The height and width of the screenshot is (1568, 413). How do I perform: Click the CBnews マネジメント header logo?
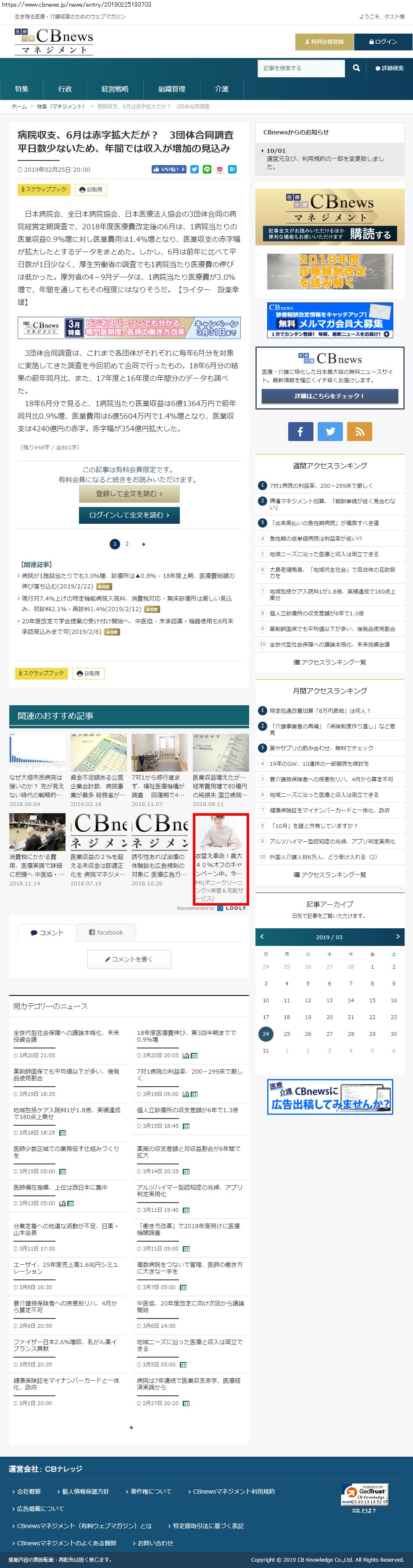54,42
